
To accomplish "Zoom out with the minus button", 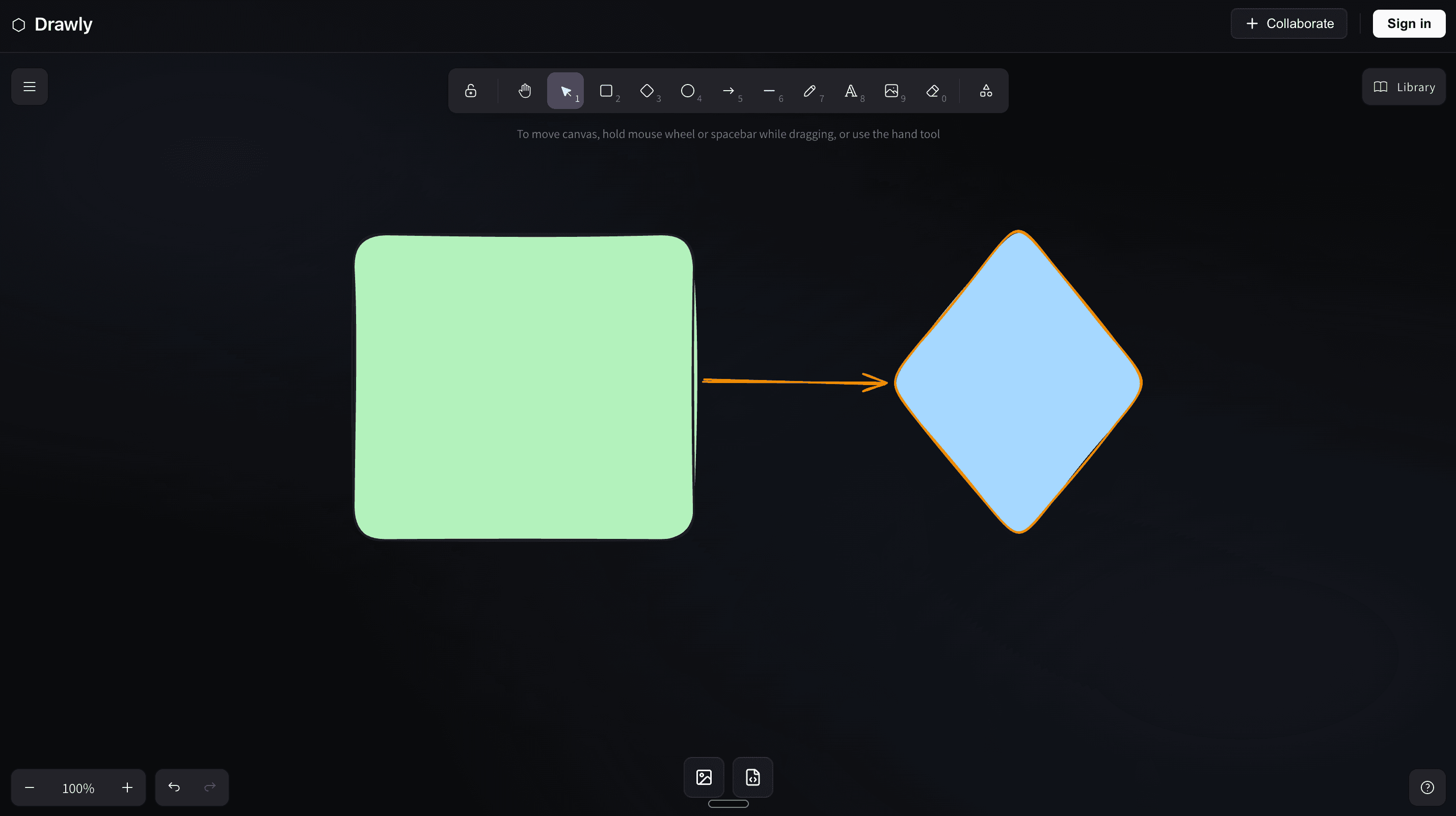I will tap(30, 787).
